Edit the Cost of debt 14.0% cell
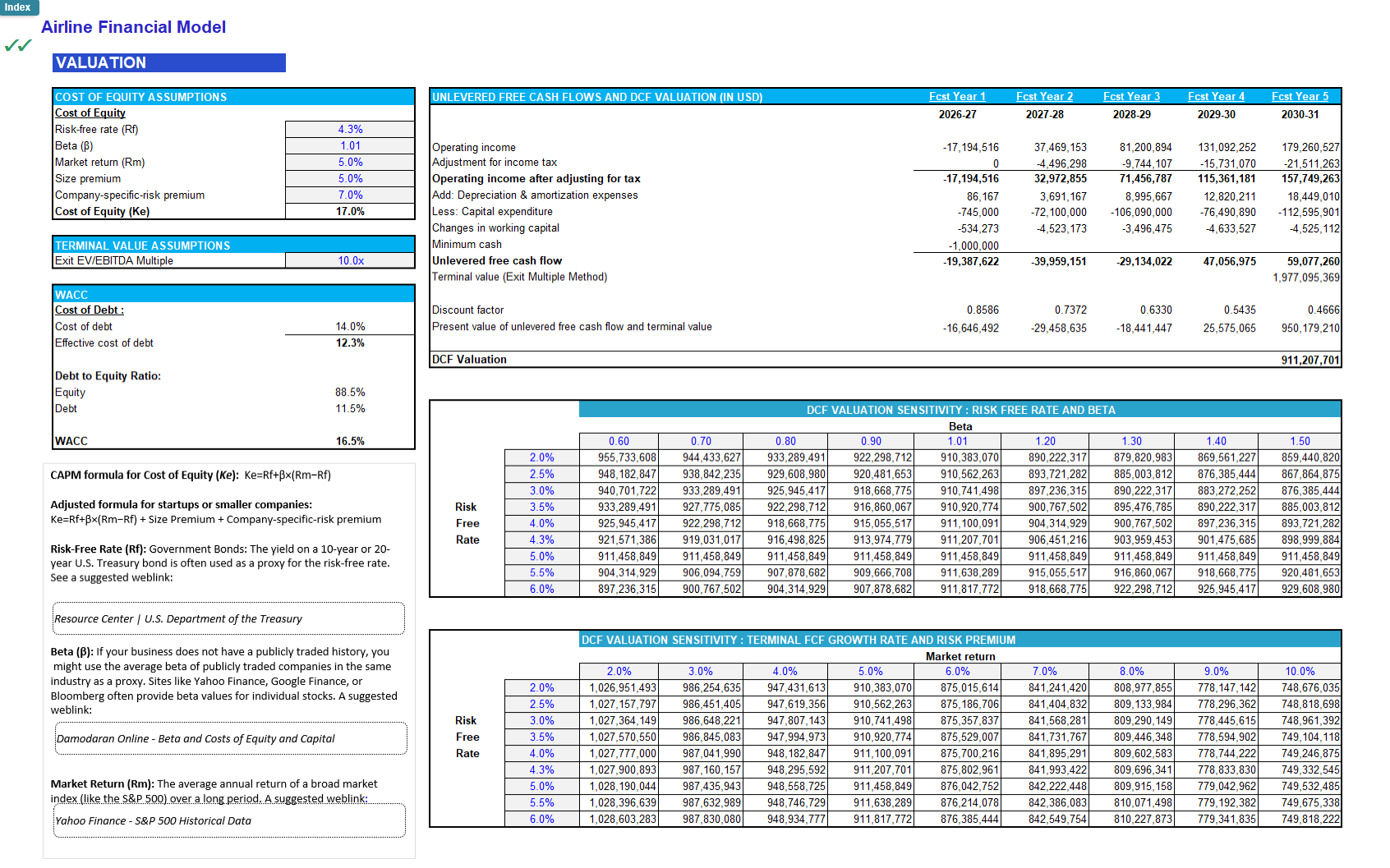Viewport: 1390px width, 868px height. coord(349,326)
